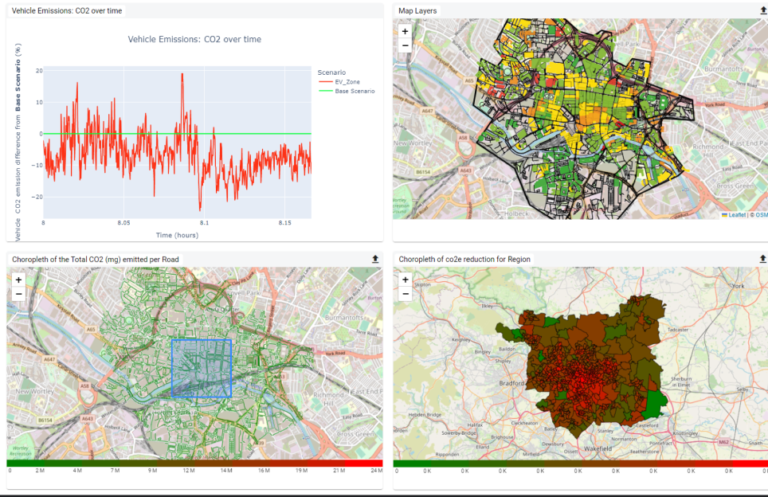Screen dimensions: 768x497
Task: Click the region co2e reduction color scale bar
Action: click(581, 462)
